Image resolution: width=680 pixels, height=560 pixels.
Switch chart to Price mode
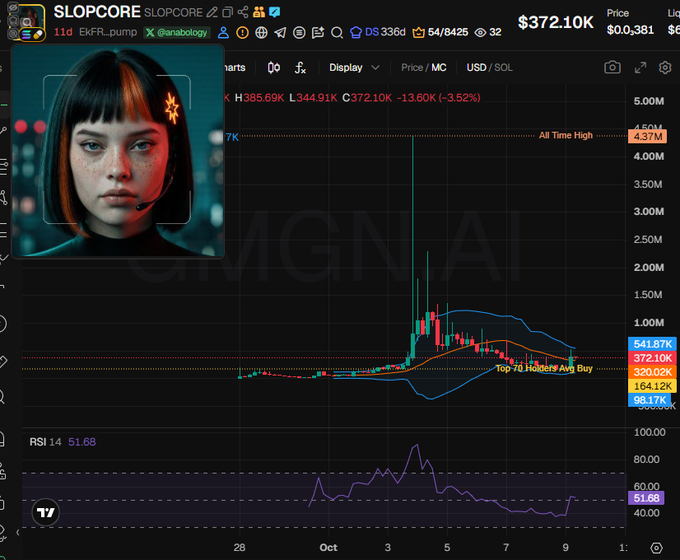[x=412, y=68]
